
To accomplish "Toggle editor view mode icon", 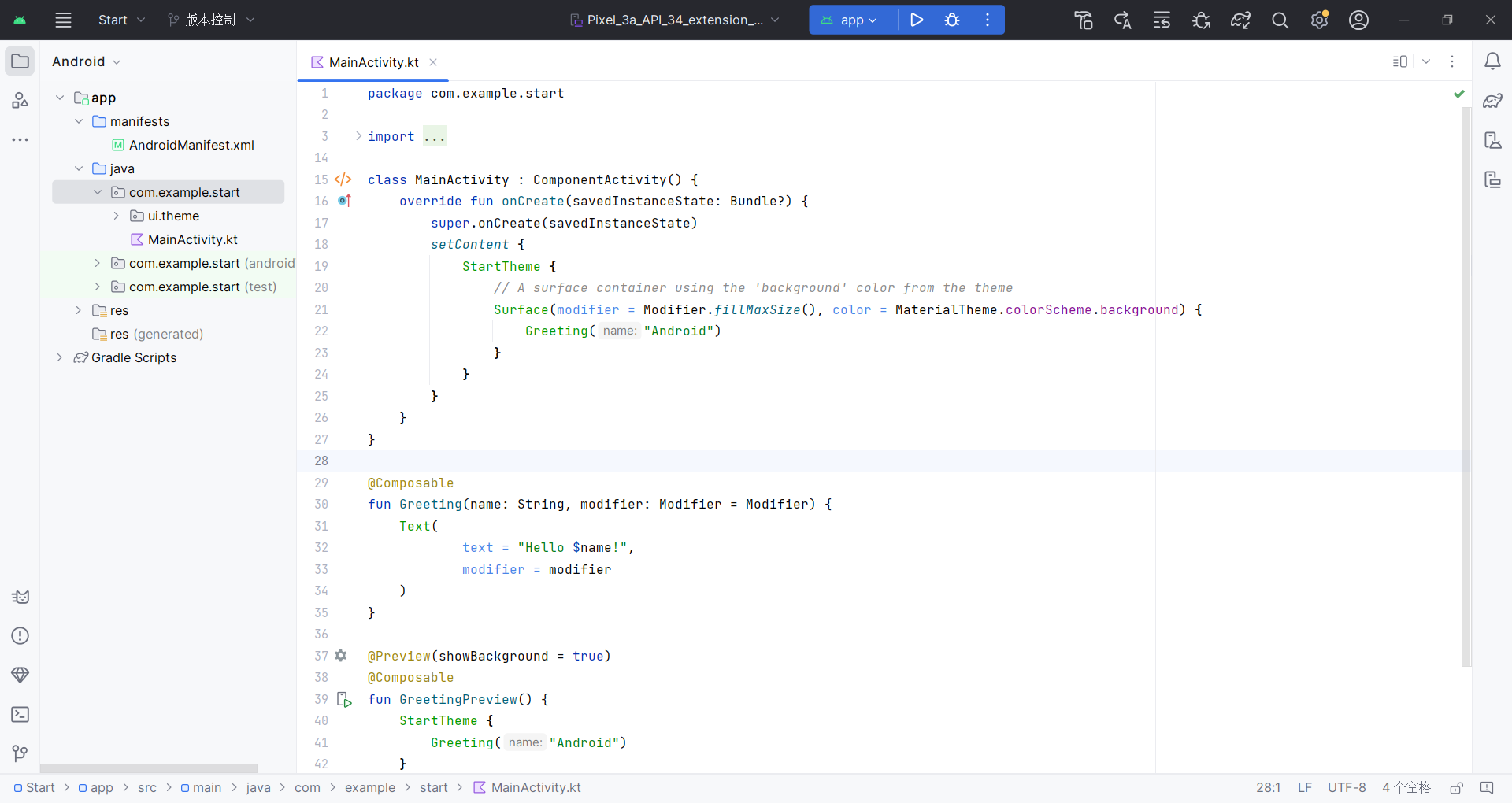I will pyautogui.click(x=1400, y=61).
